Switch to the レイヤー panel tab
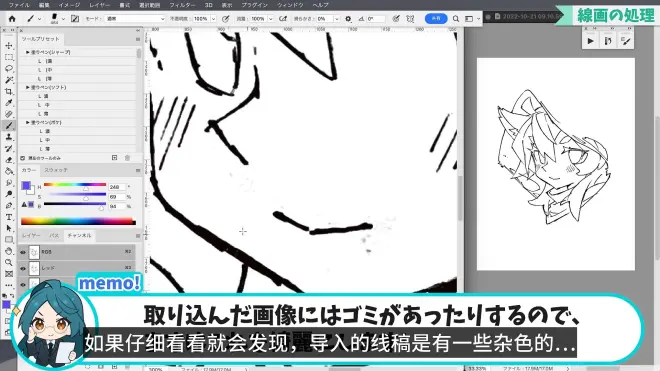This screenshot has width=660, height=371. point(31,235)
